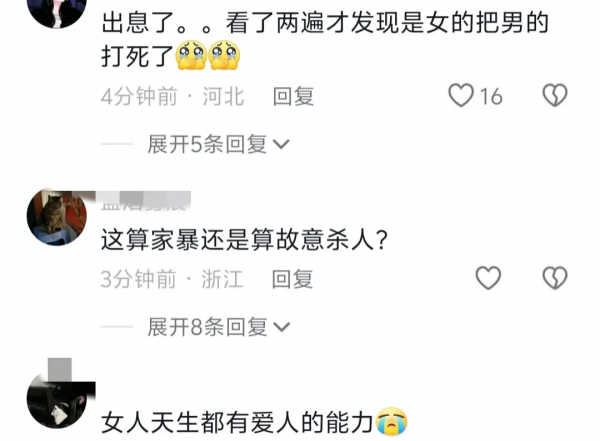This screenshot has width=600, height=441.
Task: Click 回复 under the Hebei comment
Action: tap(293, 96)
